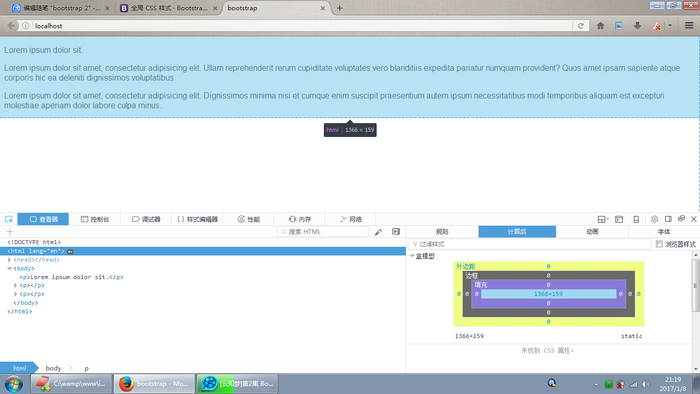The width and height of the screenshot is (700, 394).
Task: Select the Lorem ipsum dolor sit p node
Action: 71,277
